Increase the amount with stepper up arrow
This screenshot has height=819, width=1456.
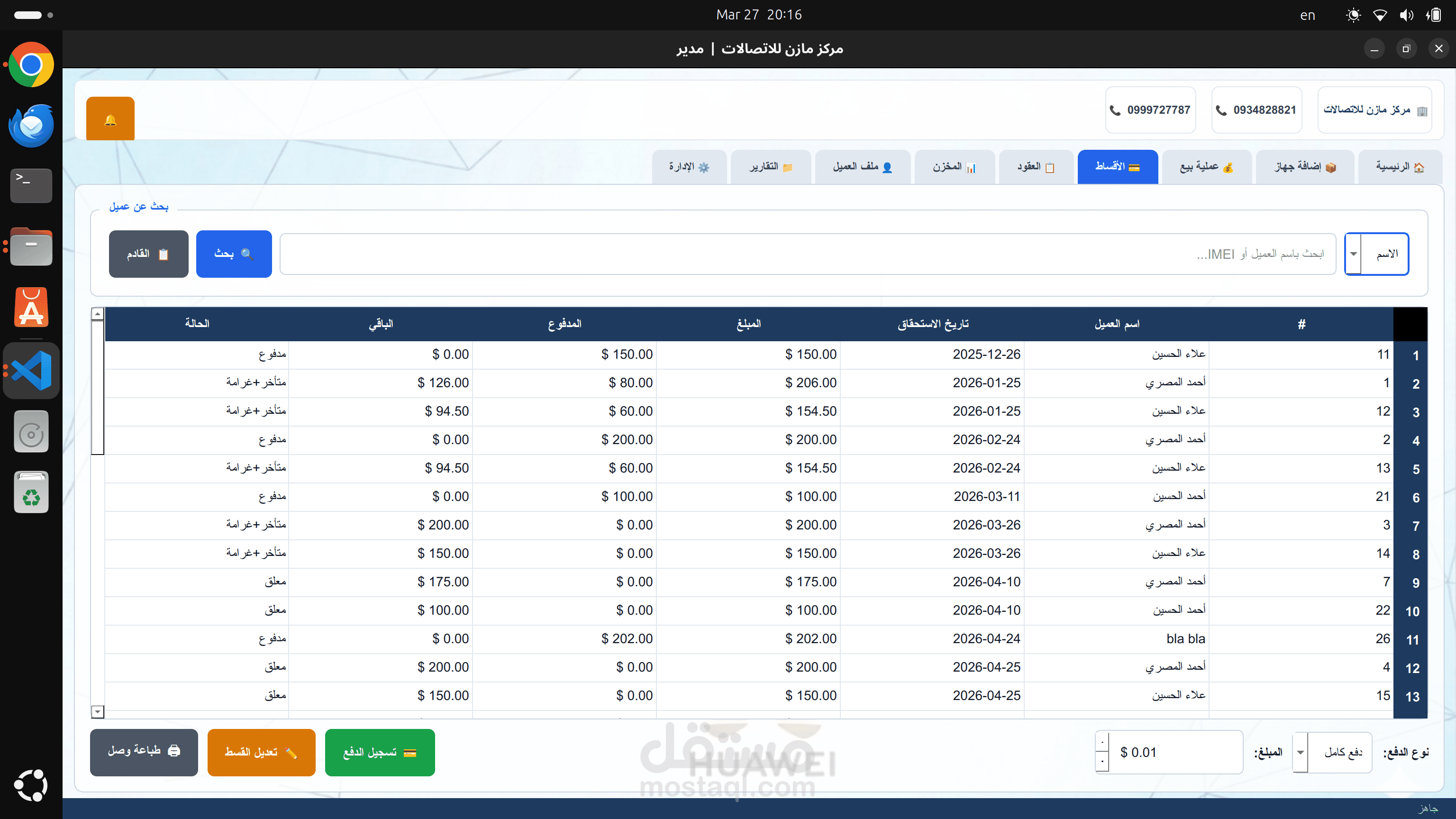(x=1102, y=742)
